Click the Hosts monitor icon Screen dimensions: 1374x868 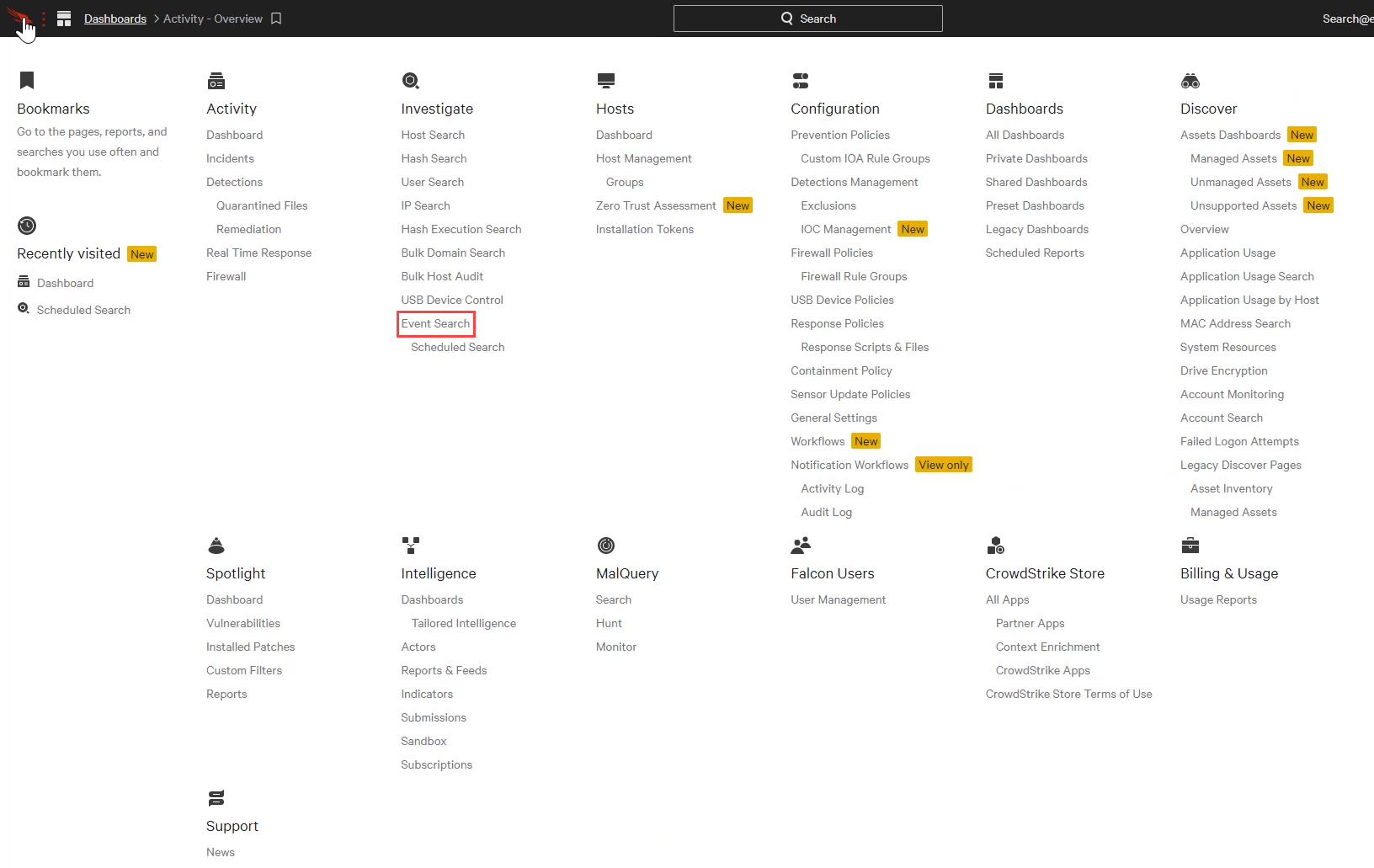[606, 81]
